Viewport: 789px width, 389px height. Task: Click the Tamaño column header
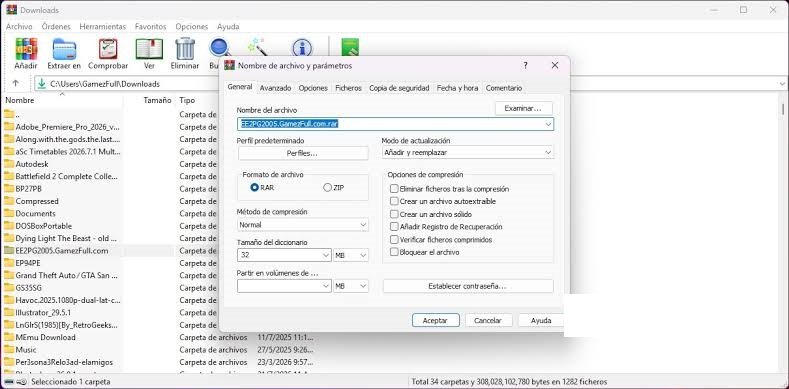coord(157,100)
